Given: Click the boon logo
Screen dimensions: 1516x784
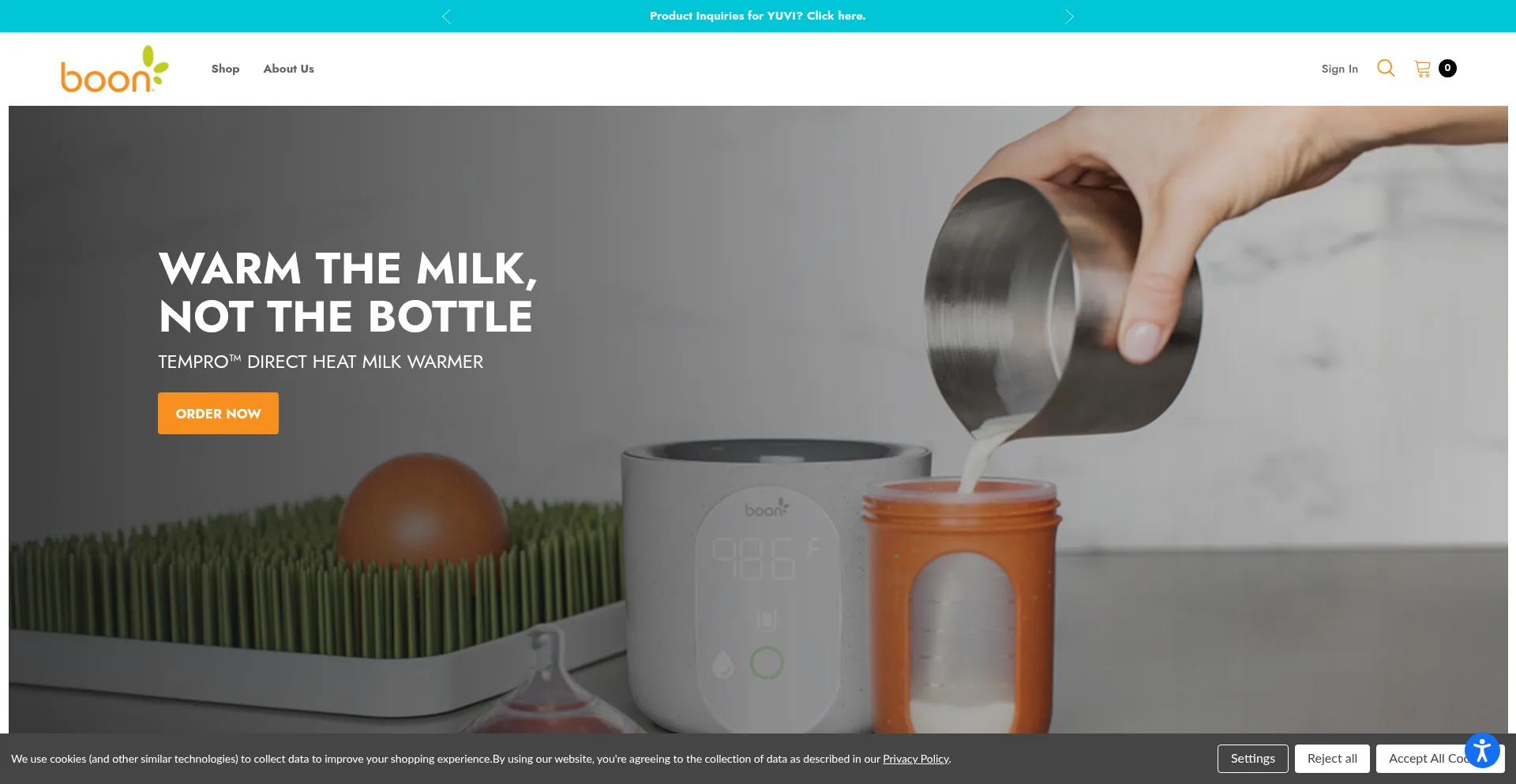Looking at the screenshot, I should click(114, 69).
